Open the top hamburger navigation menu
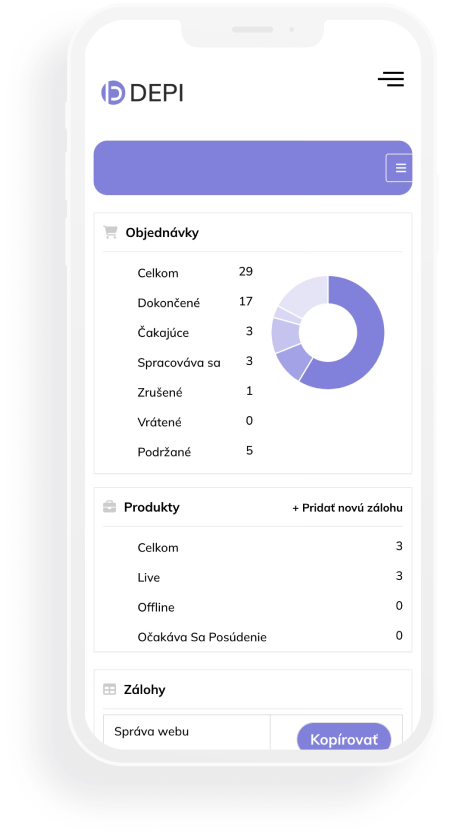451x837 pixels. pos(391,79)
